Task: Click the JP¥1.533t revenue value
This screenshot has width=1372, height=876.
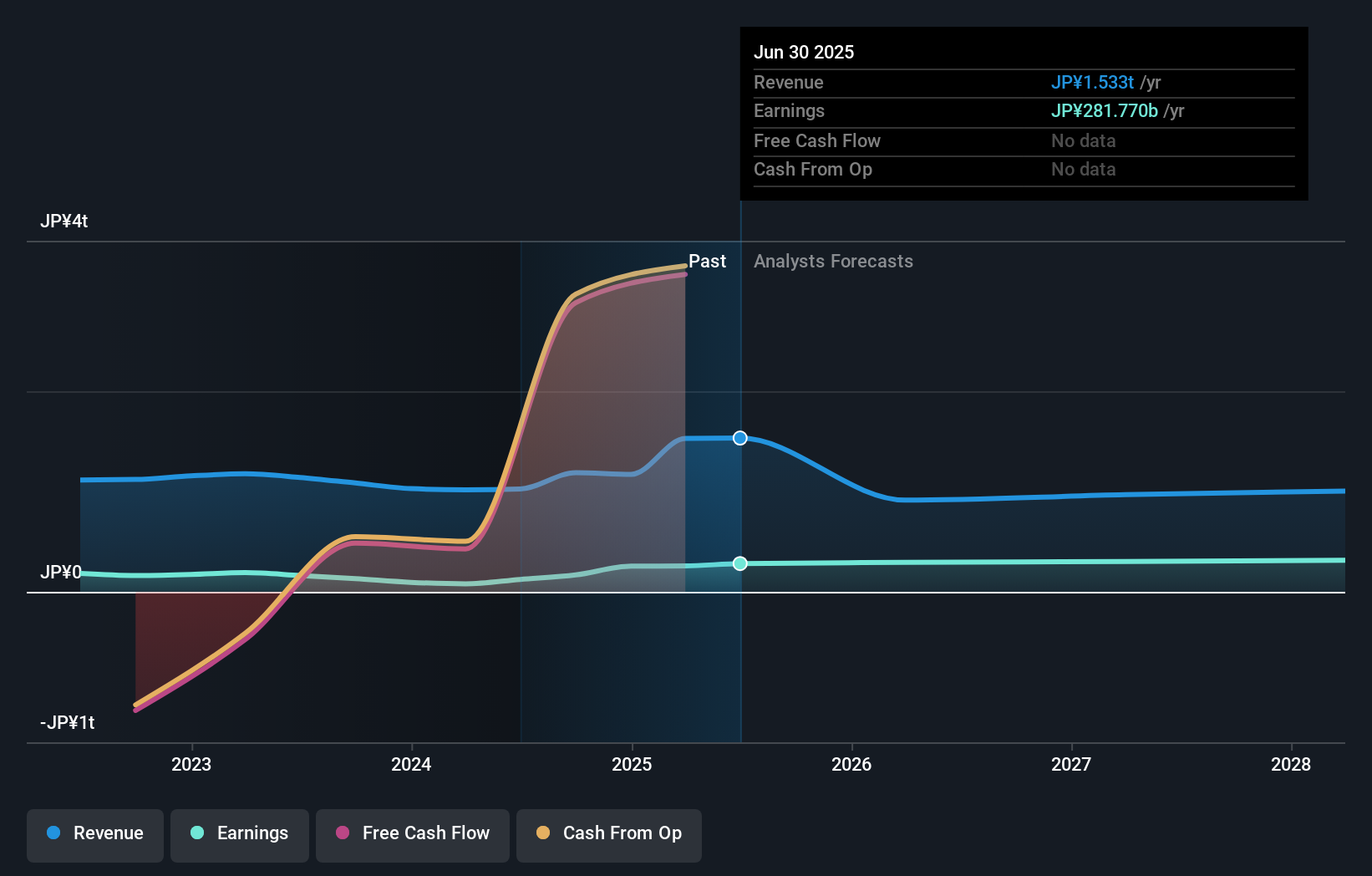Action: tap(1093, 83)
